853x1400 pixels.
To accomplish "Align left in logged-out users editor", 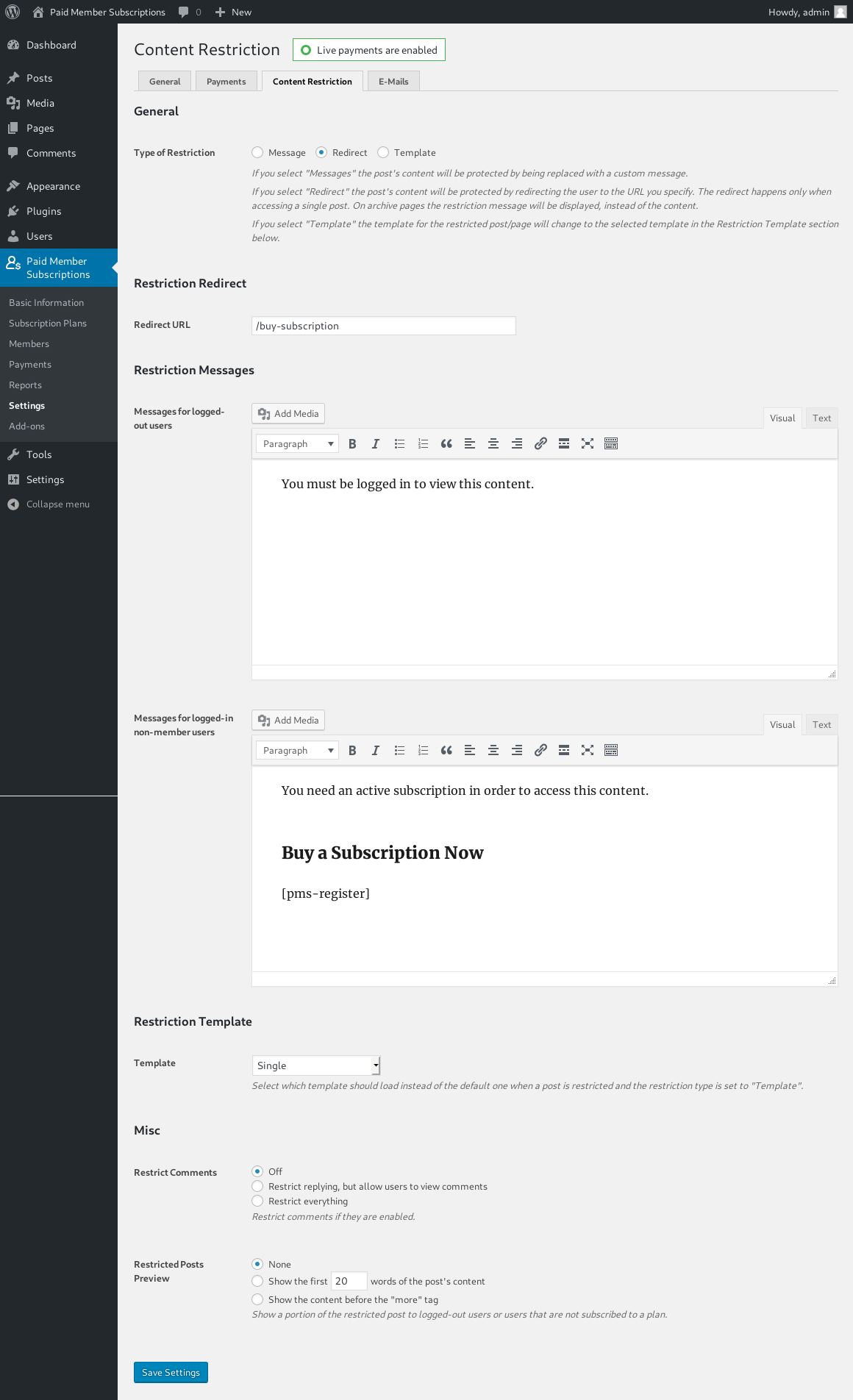I will click(470, 443).
